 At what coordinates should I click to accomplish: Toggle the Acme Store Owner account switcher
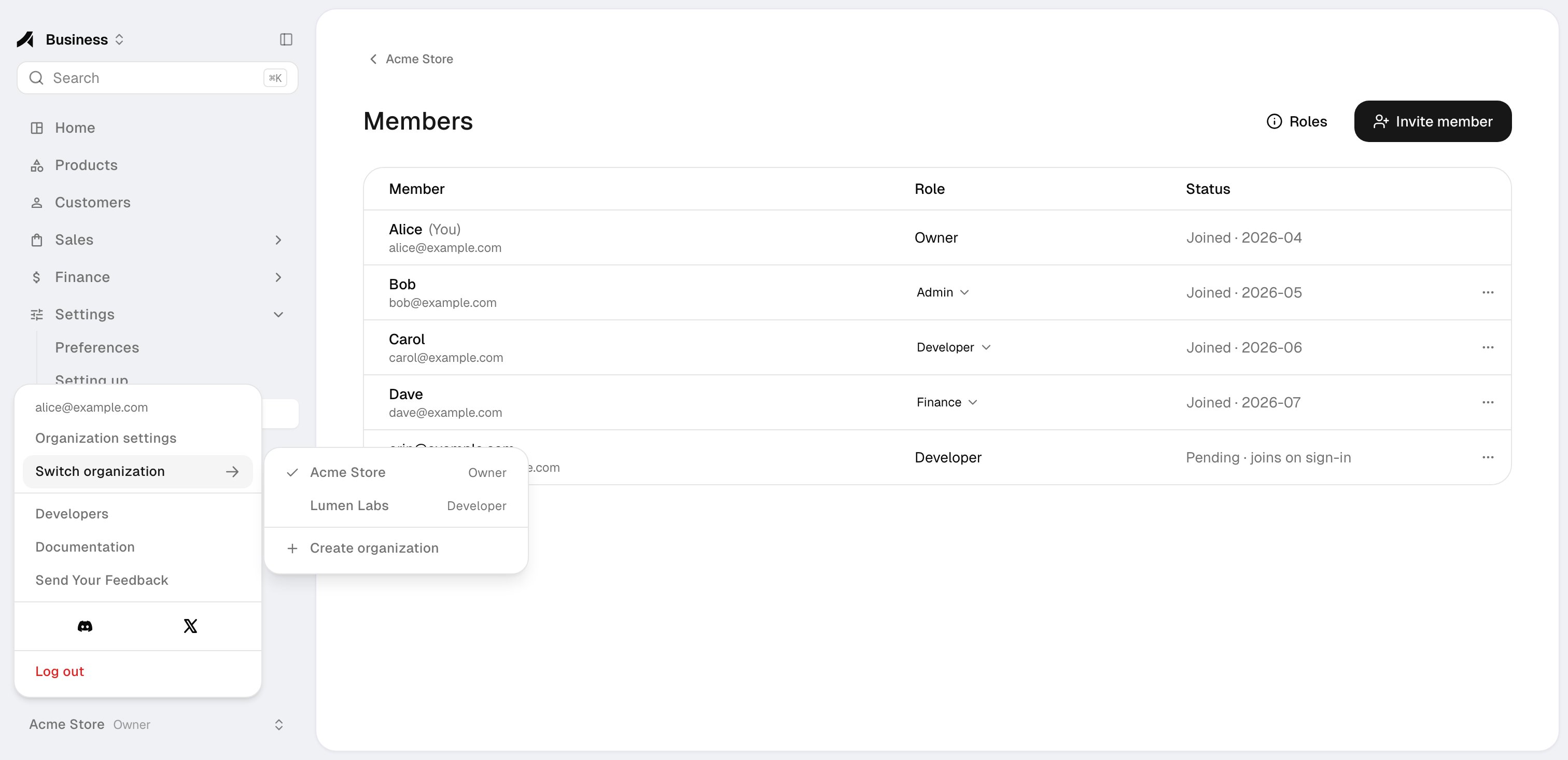pos(158,725)
